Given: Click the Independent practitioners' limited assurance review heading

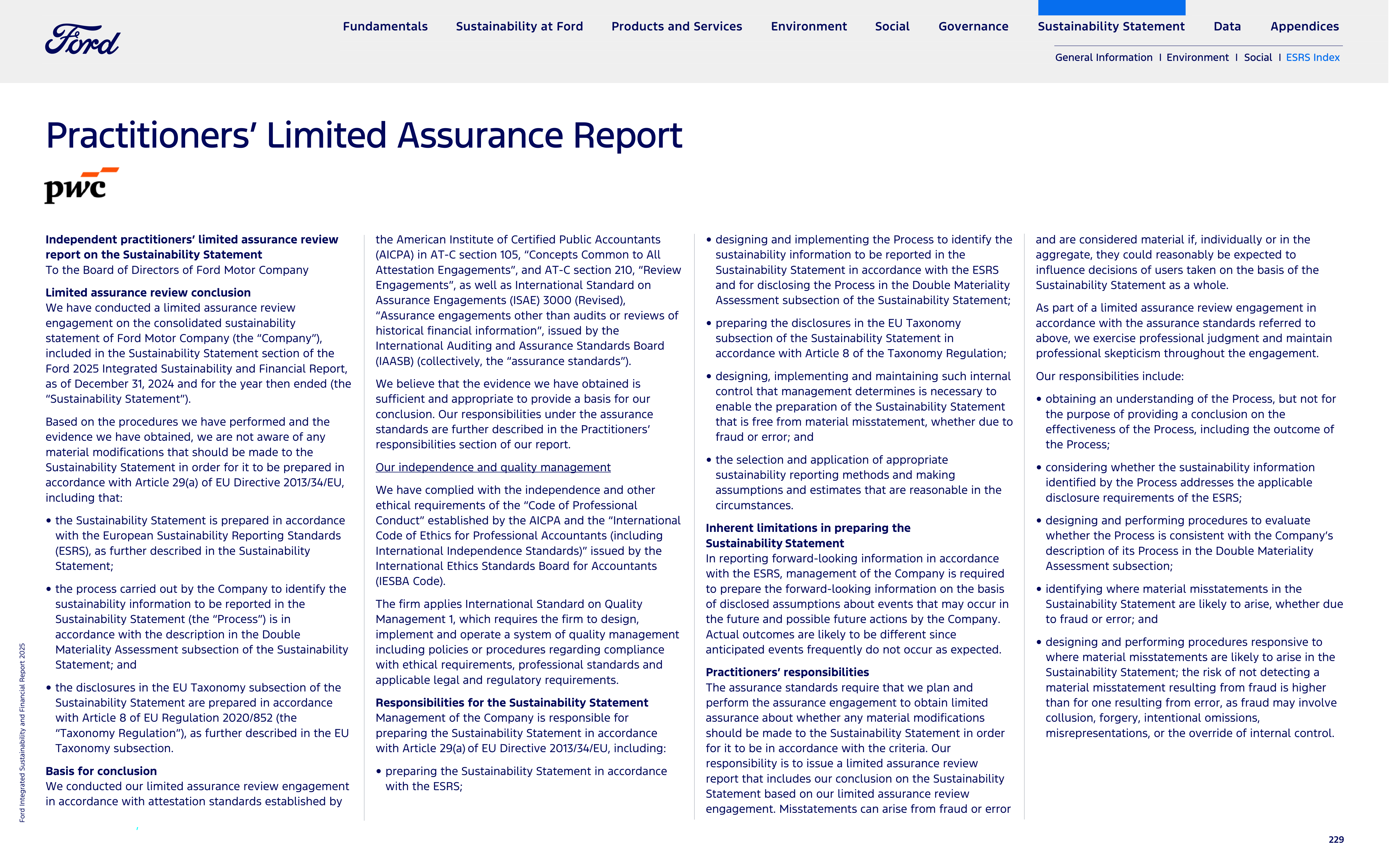Looking at the screenshot, I should point(192,247).
